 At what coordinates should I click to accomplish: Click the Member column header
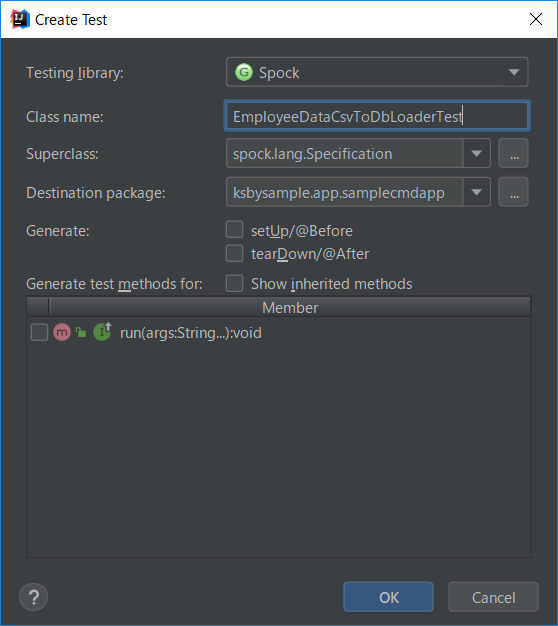click(x=290, y=307)
